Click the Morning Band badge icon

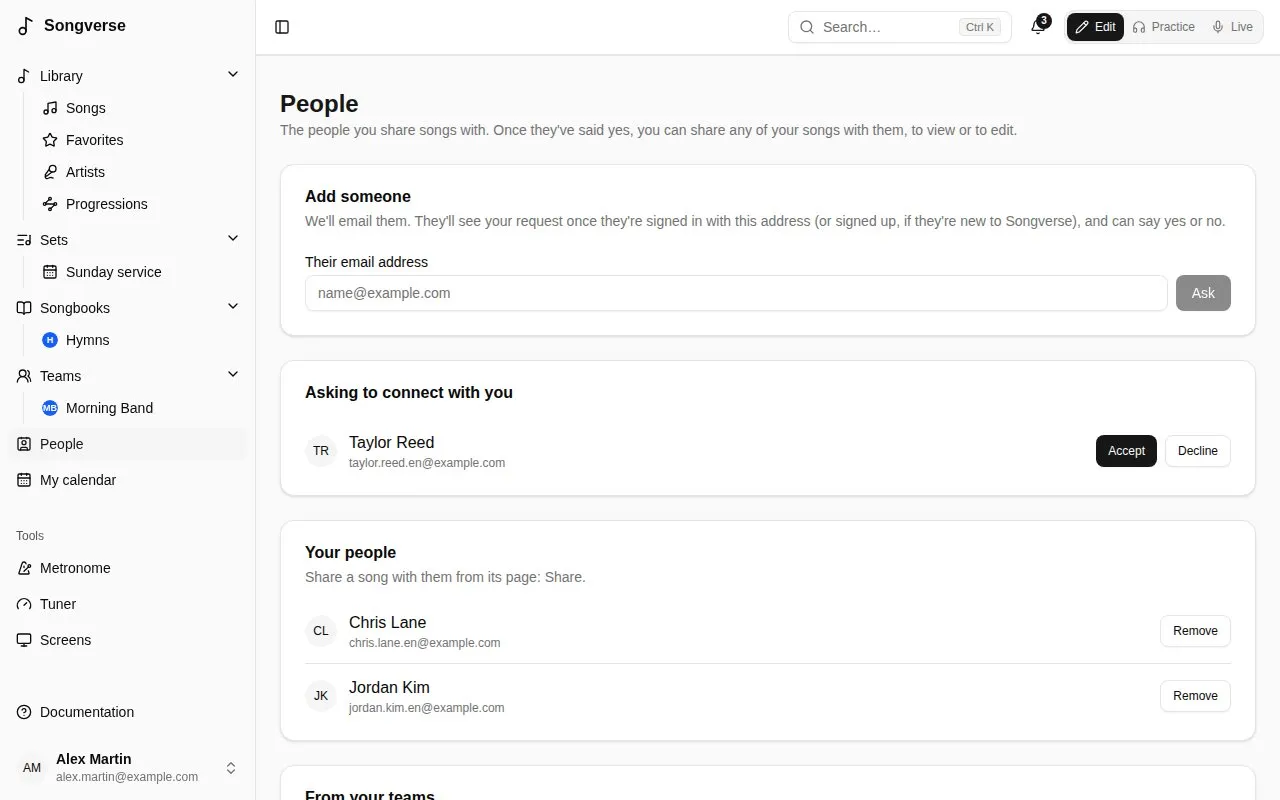[50, 408]
